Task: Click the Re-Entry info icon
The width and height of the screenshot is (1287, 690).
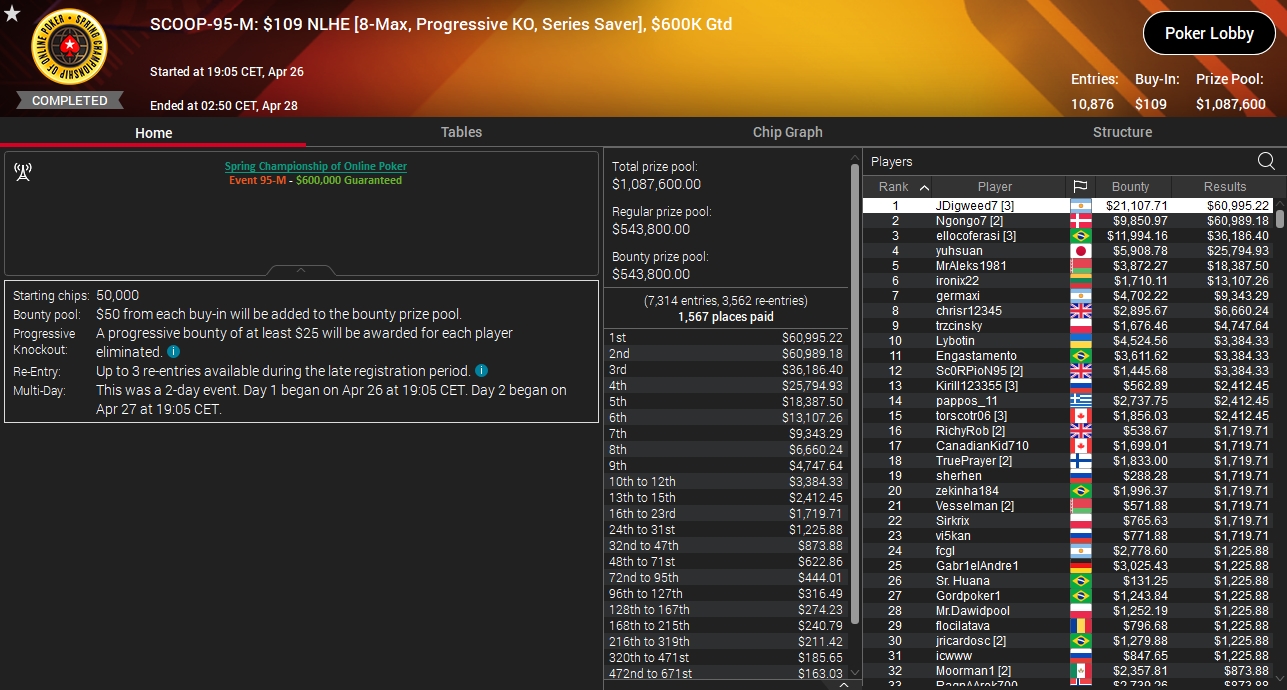Action: click(481, 371)
